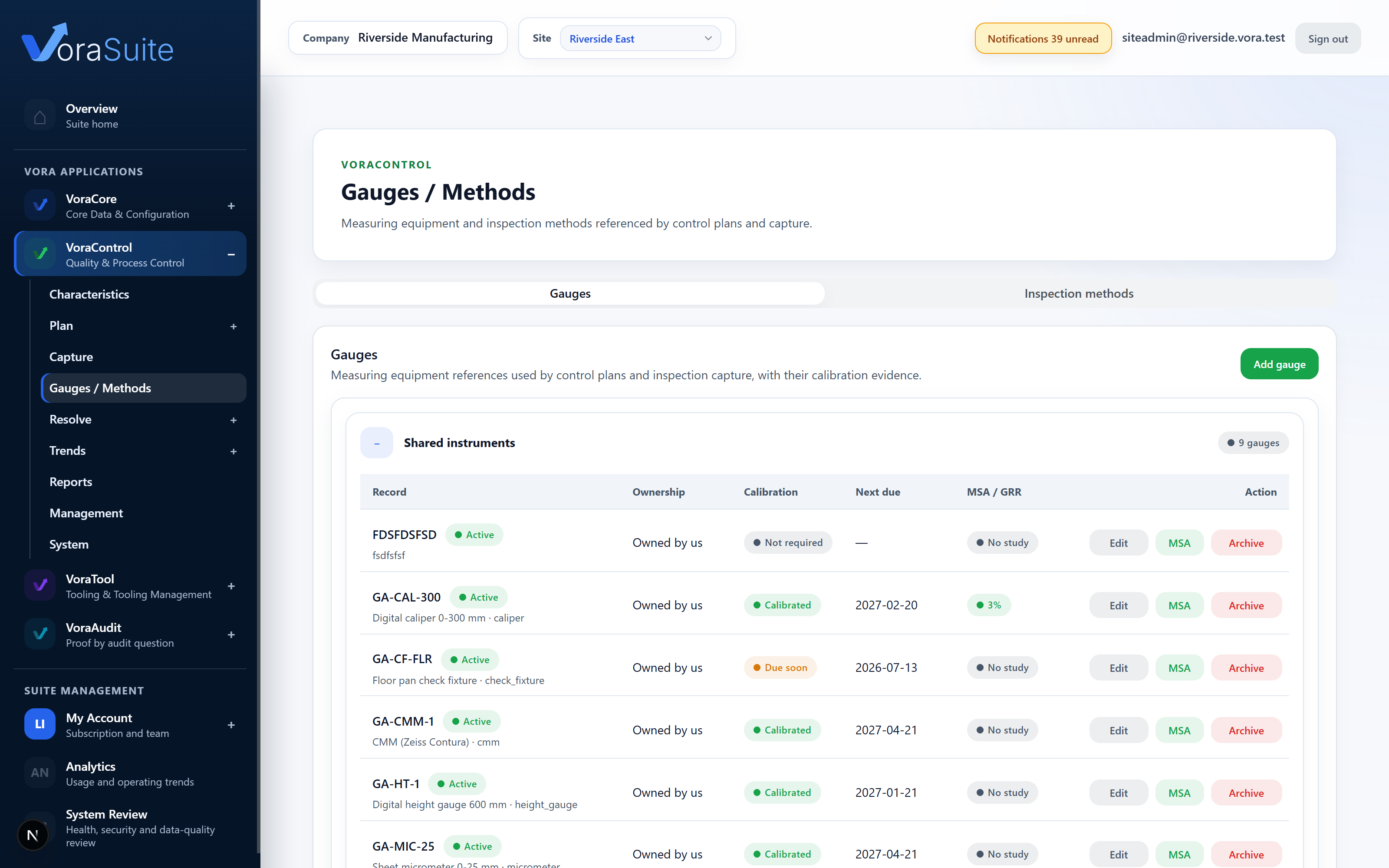Viewport: 1389px width, 868px height.
Task: Click next due date 2027-02-20
Action: (x=886, y=605)
